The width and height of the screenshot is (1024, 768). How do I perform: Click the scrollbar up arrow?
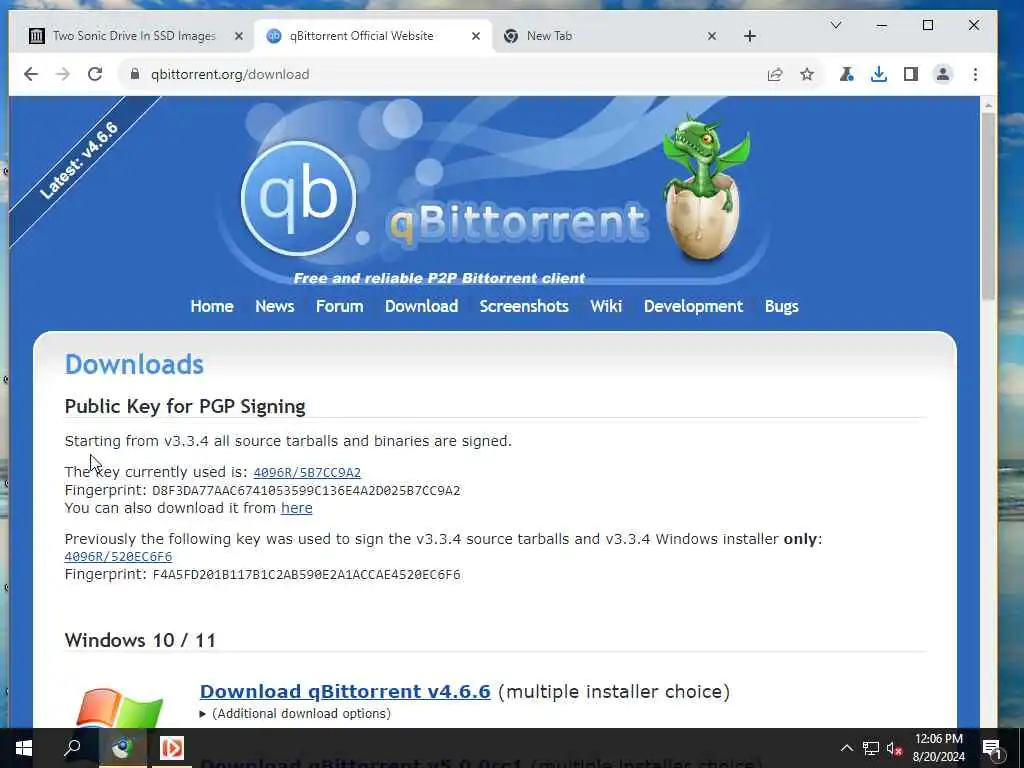pos(988,104)
